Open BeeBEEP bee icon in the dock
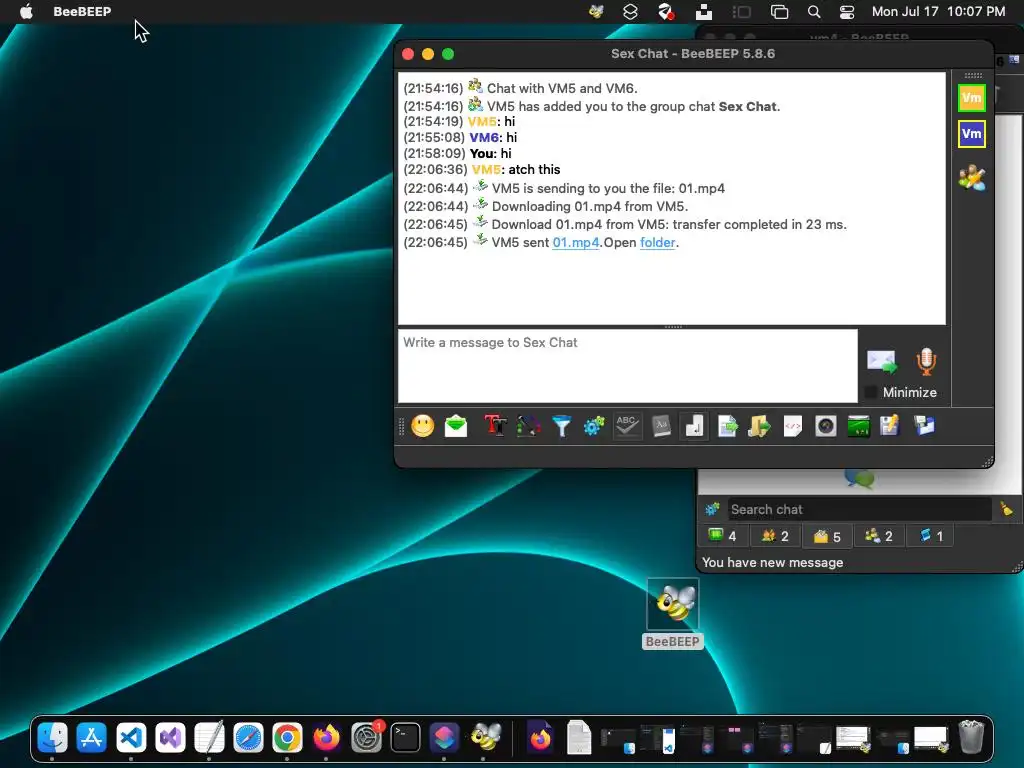This screenshot has width=1024, height=768. click(x=484, y=738)
